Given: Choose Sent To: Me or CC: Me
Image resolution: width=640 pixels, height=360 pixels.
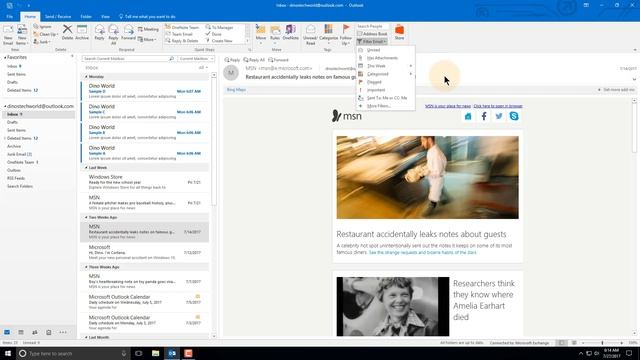Looking at the screenshot, I should (386, 98).
